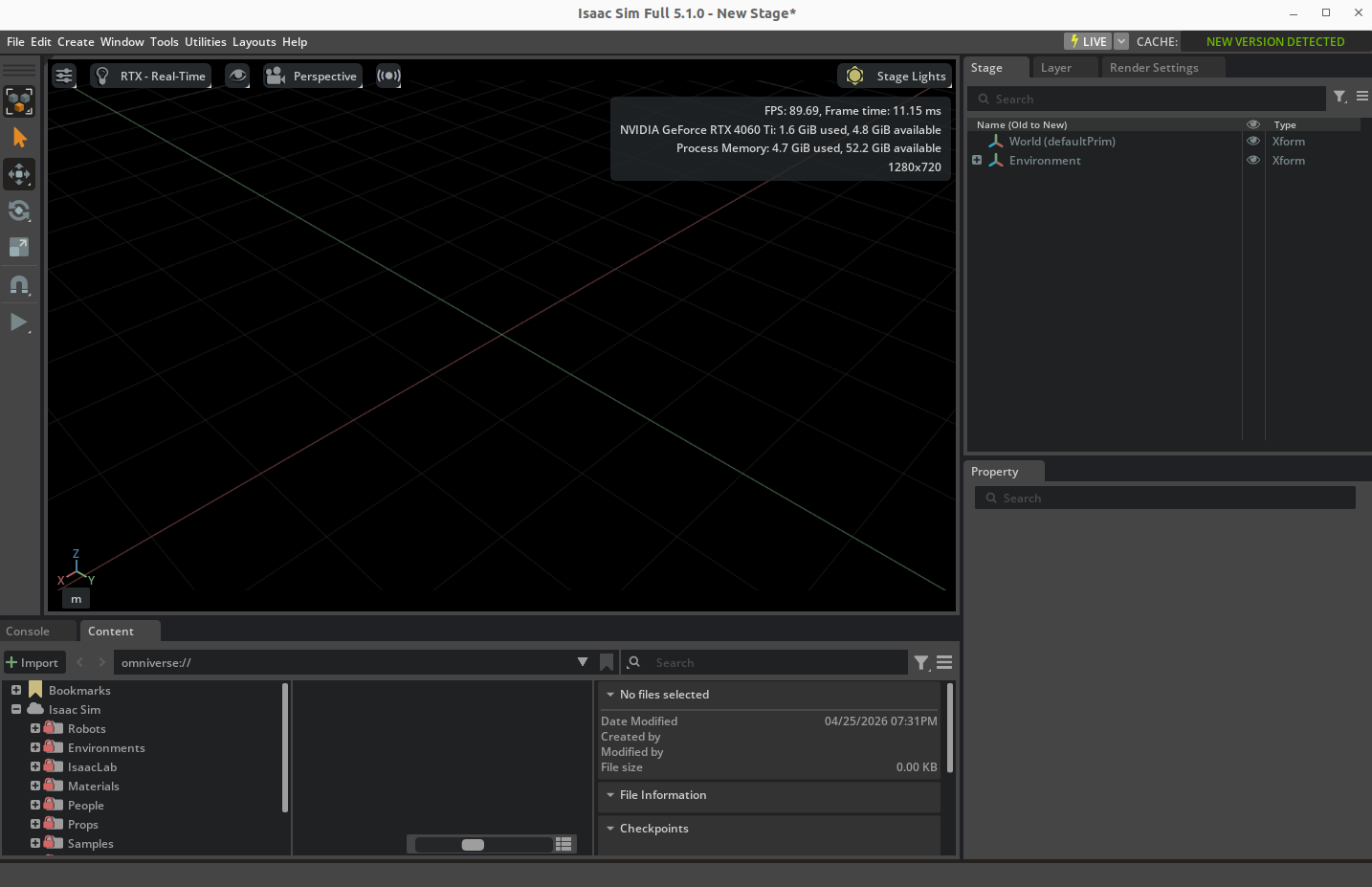Open the viewport settings sliders icon
1372x887 pixels.
tap(64, 76)
